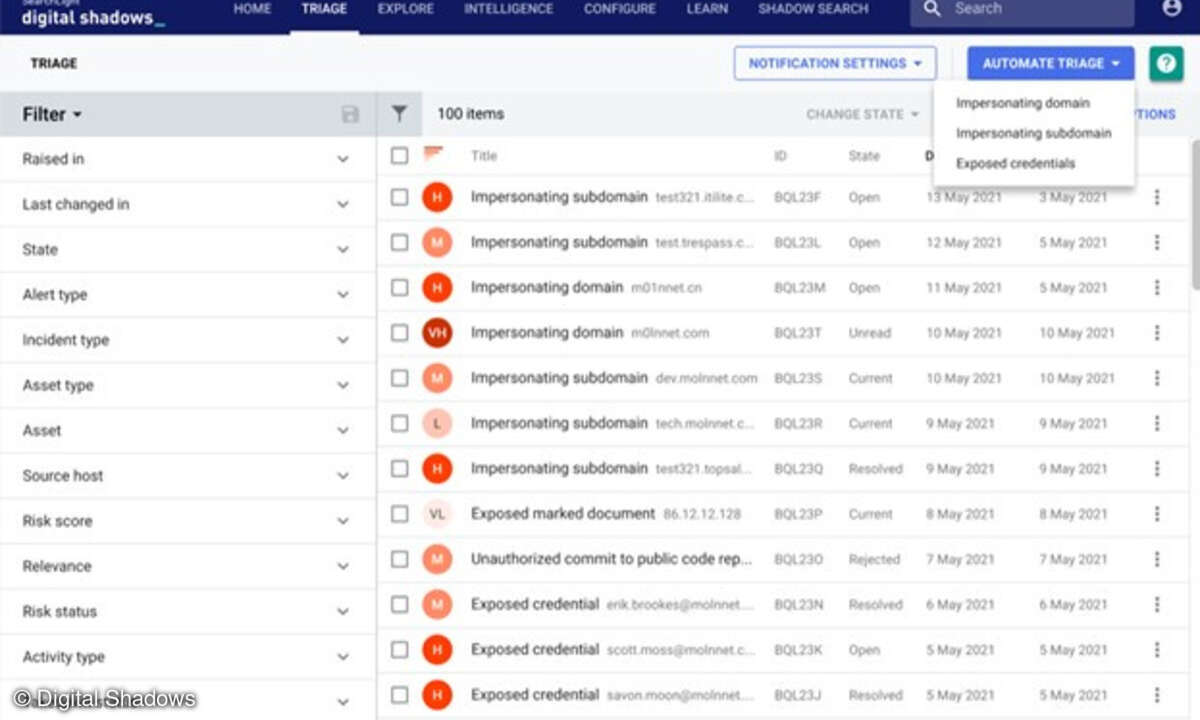The image size is (1200, 720).
Task: Open row actions menu for BQL23P
Action: tap(1157, 514)
